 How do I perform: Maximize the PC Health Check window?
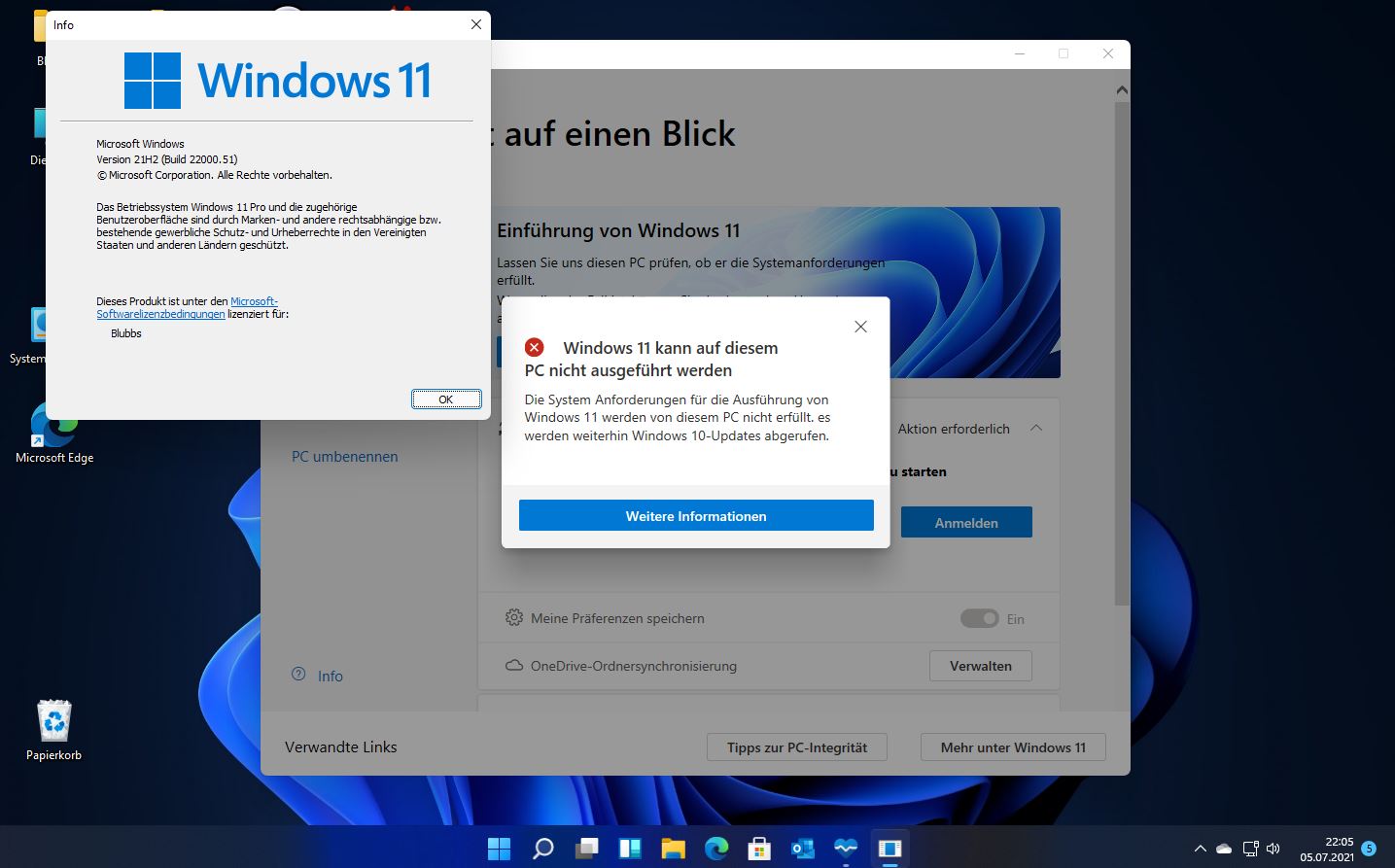coord(1064,54)
